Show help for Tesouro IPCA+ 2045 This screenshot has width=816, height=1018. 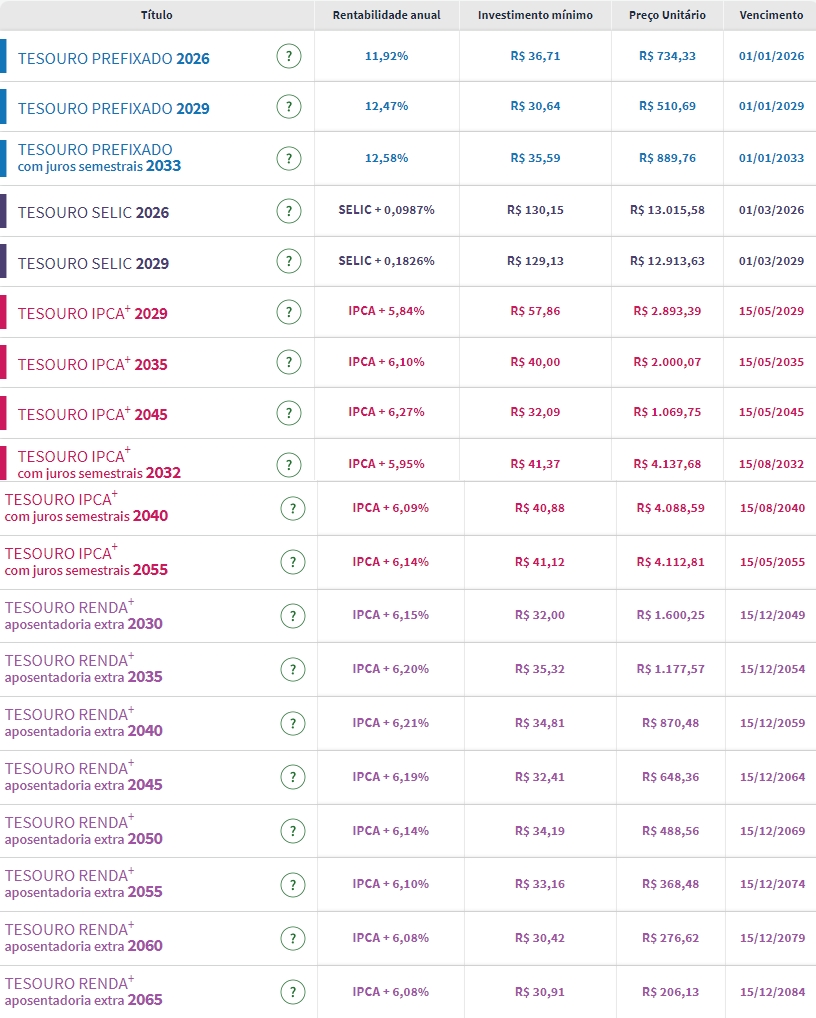(x=288, y=413)
